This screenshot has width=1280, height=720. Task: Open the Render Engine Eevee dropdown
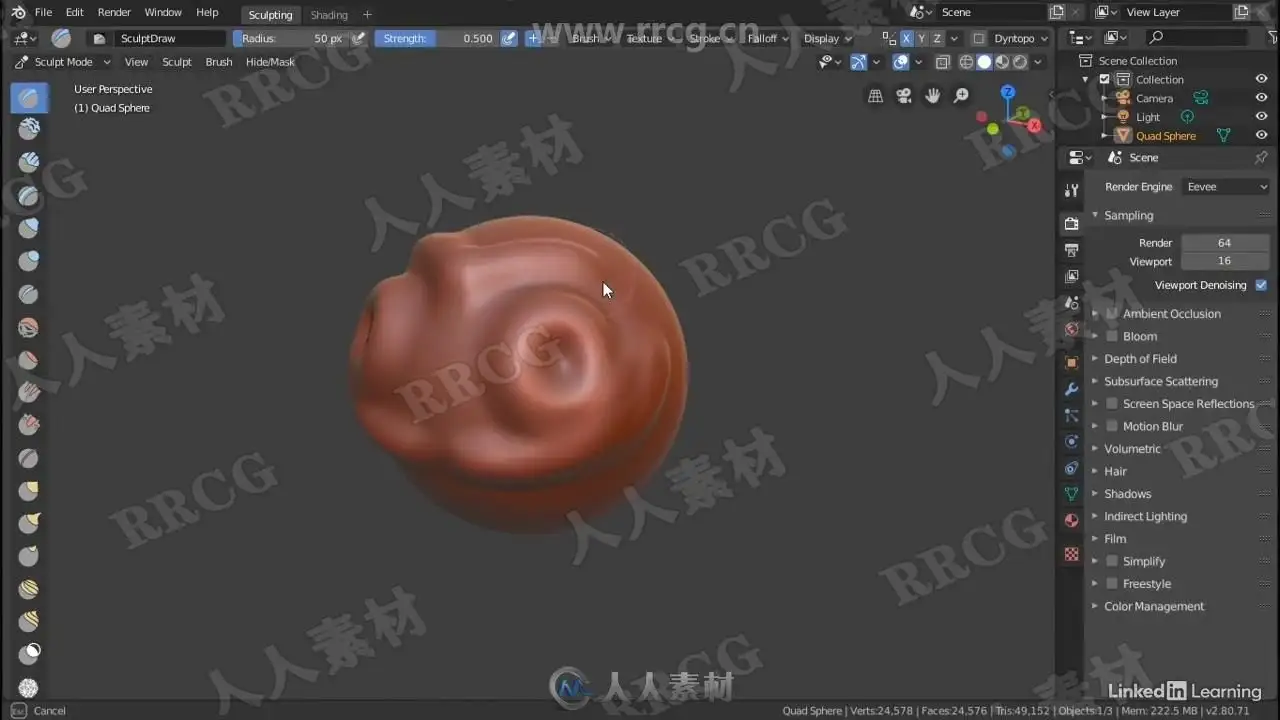tap(1226, 187)
